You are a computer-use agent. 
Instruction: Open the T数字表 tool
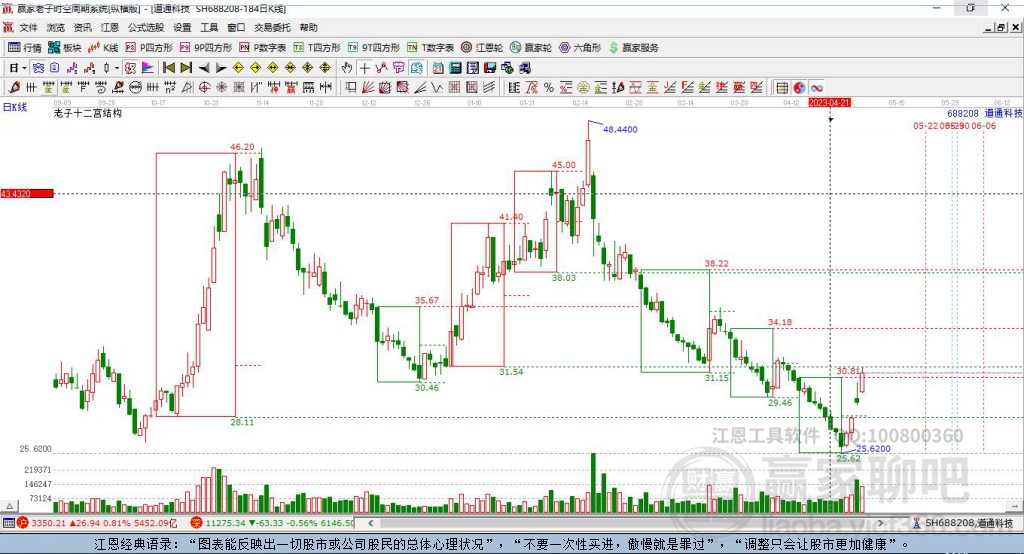(430, 48)
